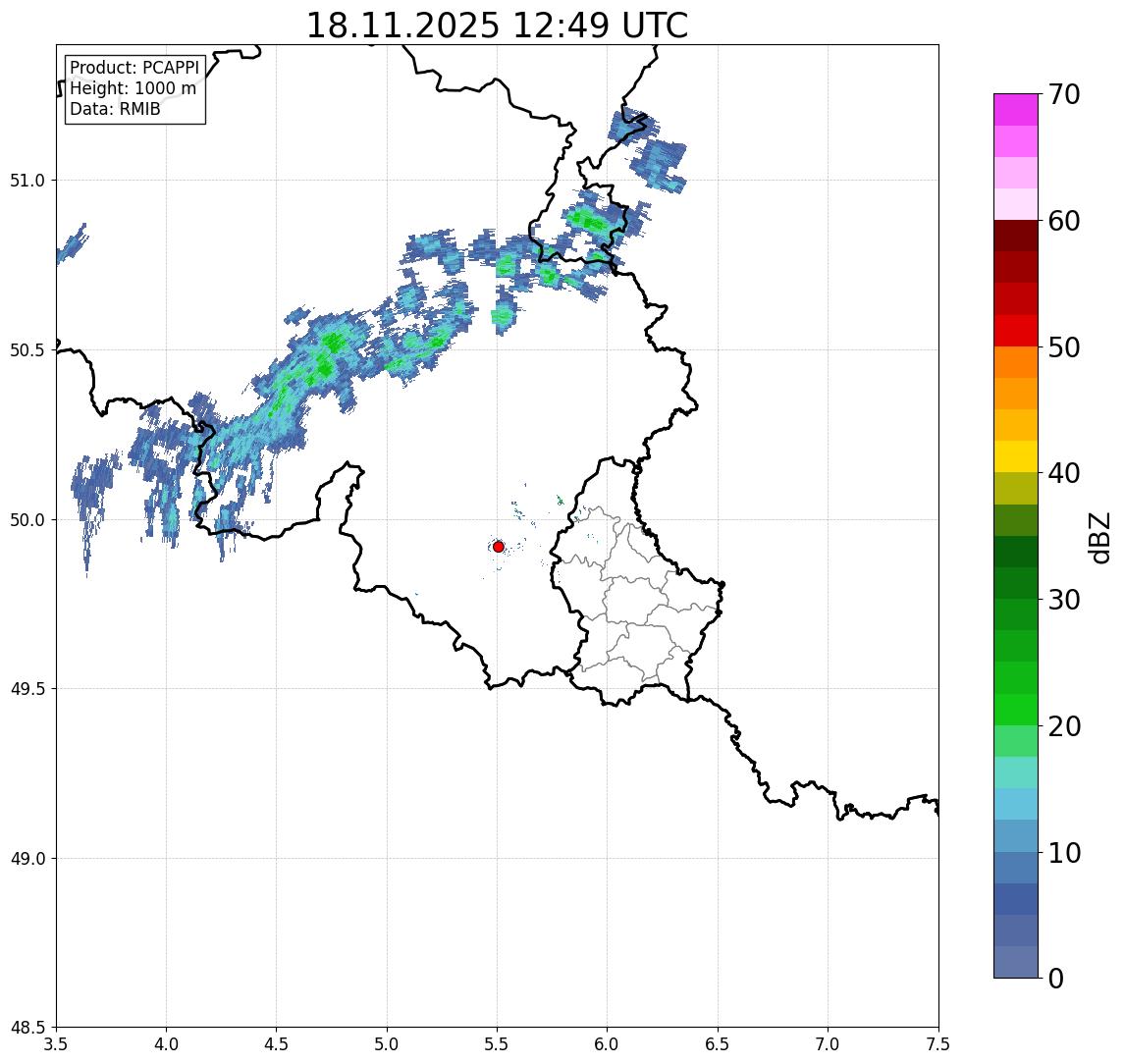Click the 'Height: 1000 m' legend line
The height and width of the screenshot is (1064, 1124).
[x=133, y=88]
